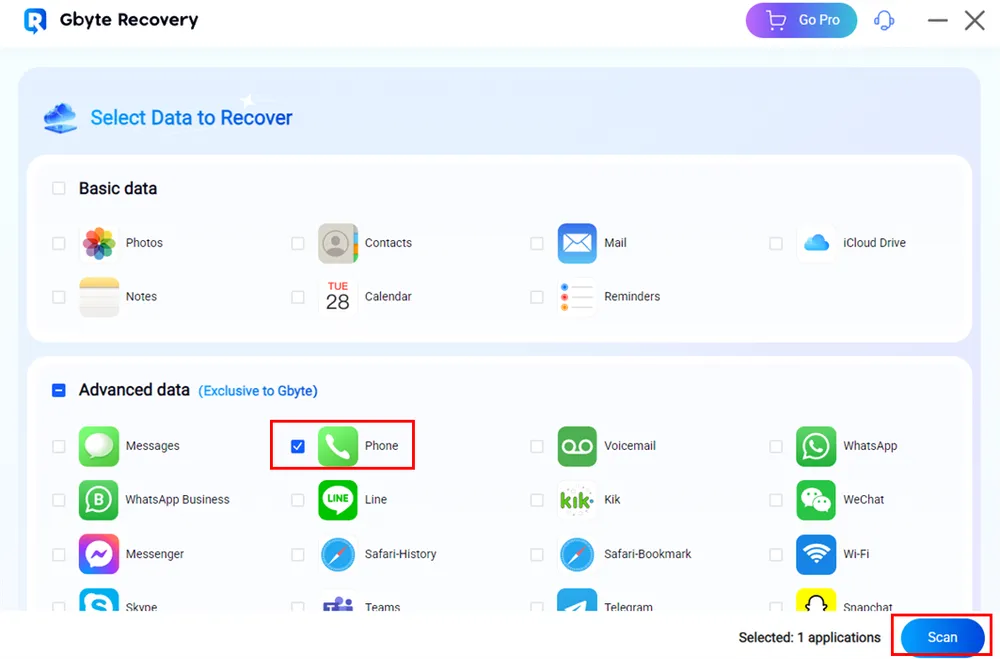The image size is (1000, 659).
Task: Click the Voicemail icon
Action: tap(577, 446)
